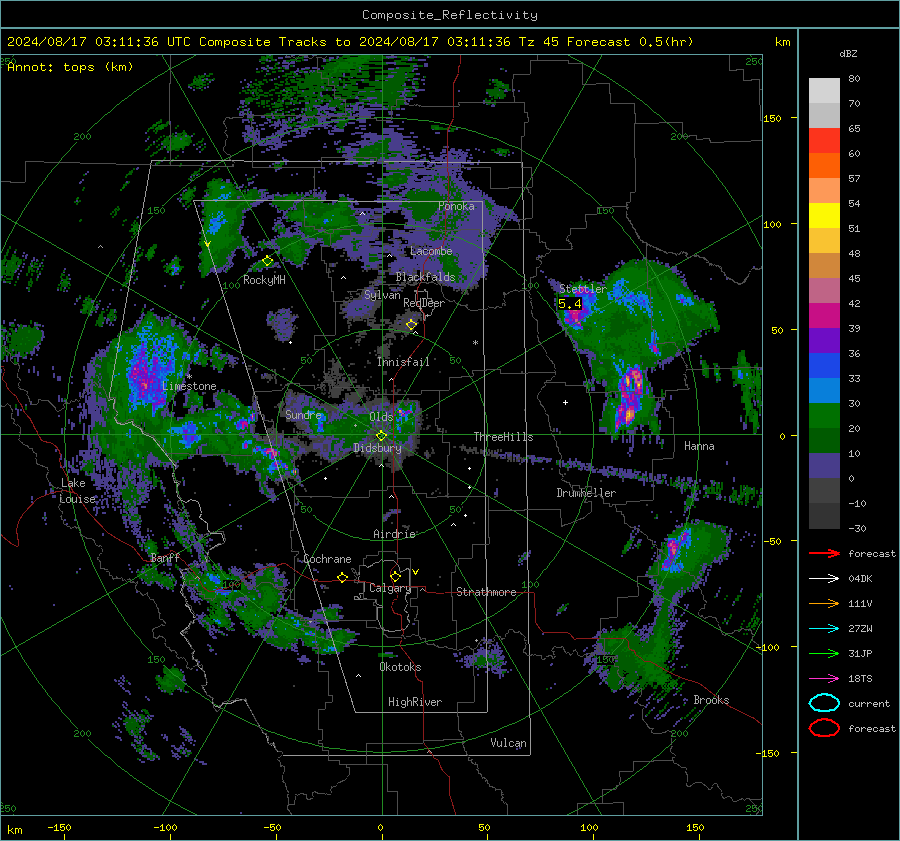Click the Lacombe town label

coord(431,251)
